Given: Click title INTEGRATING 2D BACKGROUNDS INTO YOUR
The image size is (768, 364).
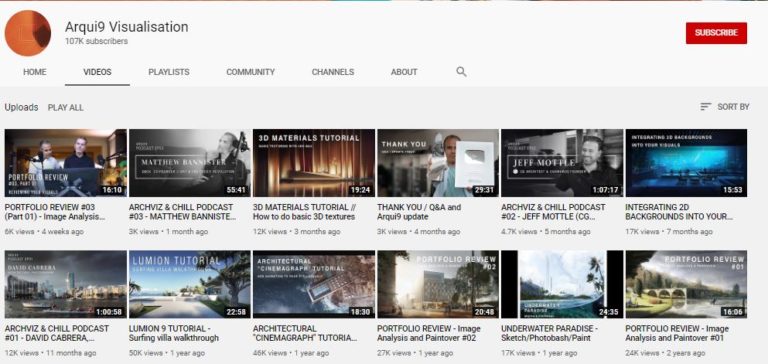Looking at the screenshot, I should click(679, 212).
